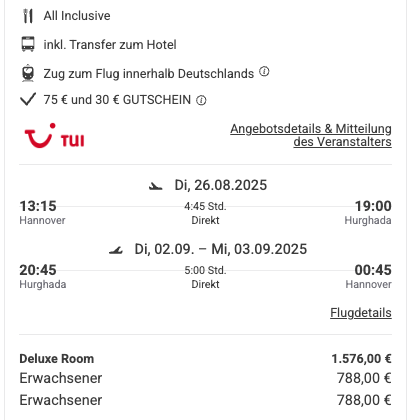Click the TUI logo
The width and height of the screenshot is (408, 420).
click(54, 136)
